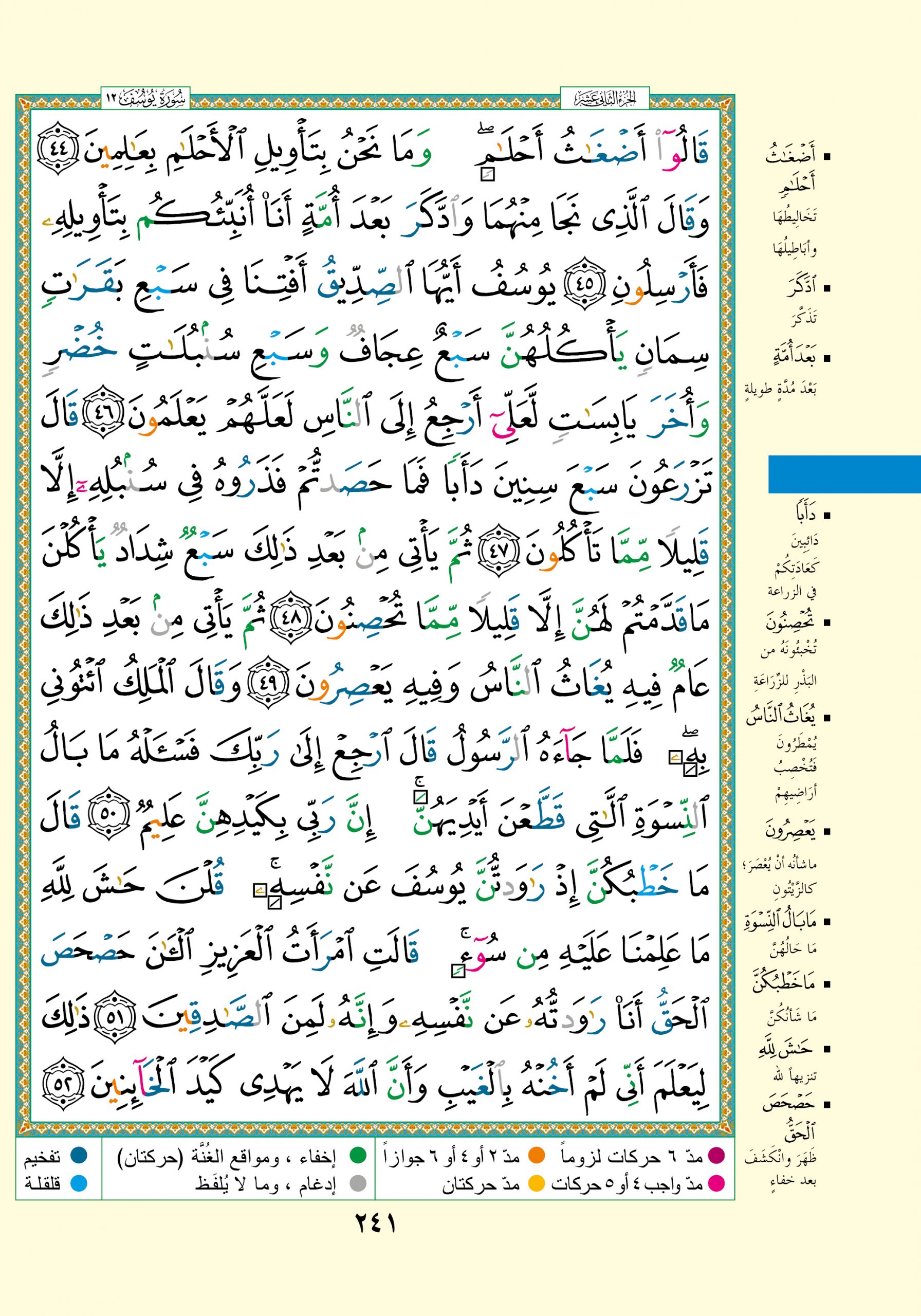Viewport: 921px width, 1316px height.
Task: Click the solid blue margin block
Action: [843, 474]
